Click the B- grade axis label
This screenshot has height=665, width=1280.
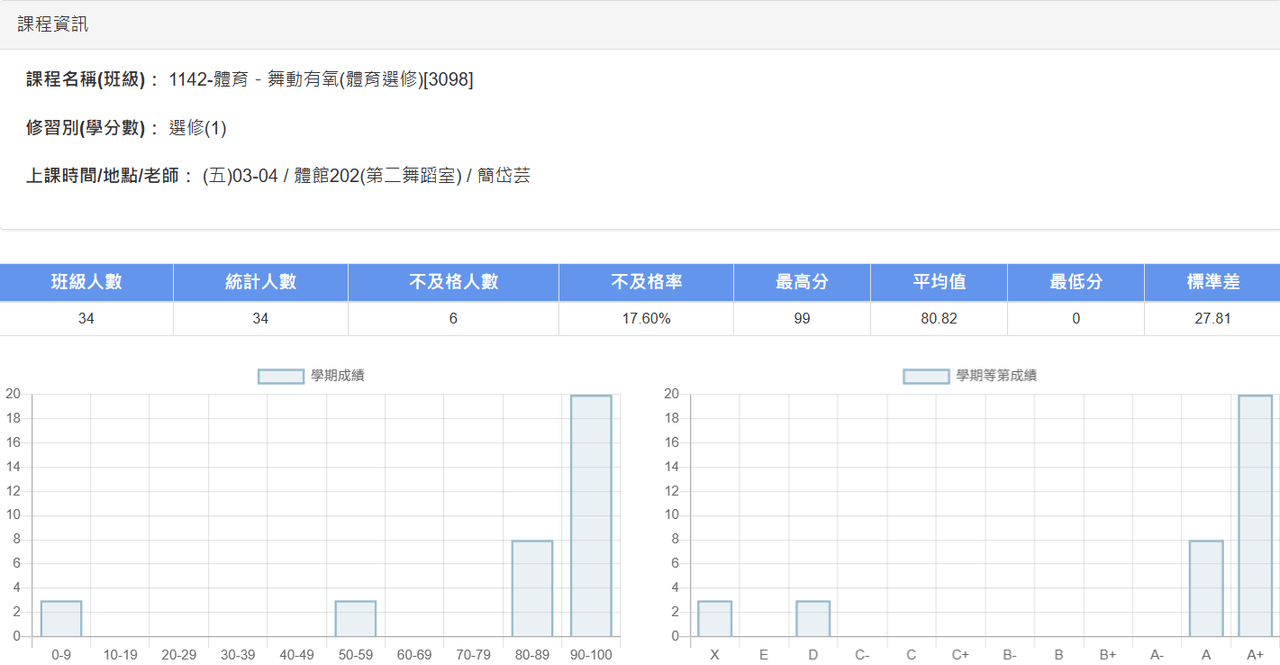(x=1009, y=655)
